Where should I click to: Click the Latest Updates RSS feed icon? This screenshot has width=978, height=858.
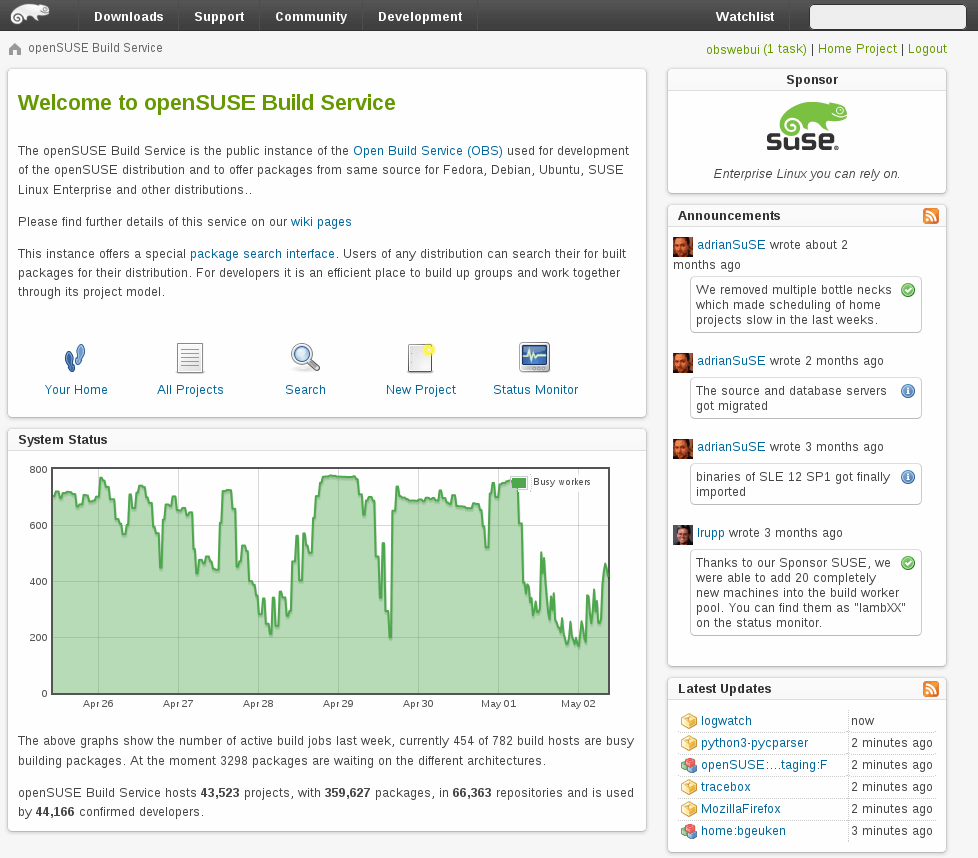click(x=930, y=689)
